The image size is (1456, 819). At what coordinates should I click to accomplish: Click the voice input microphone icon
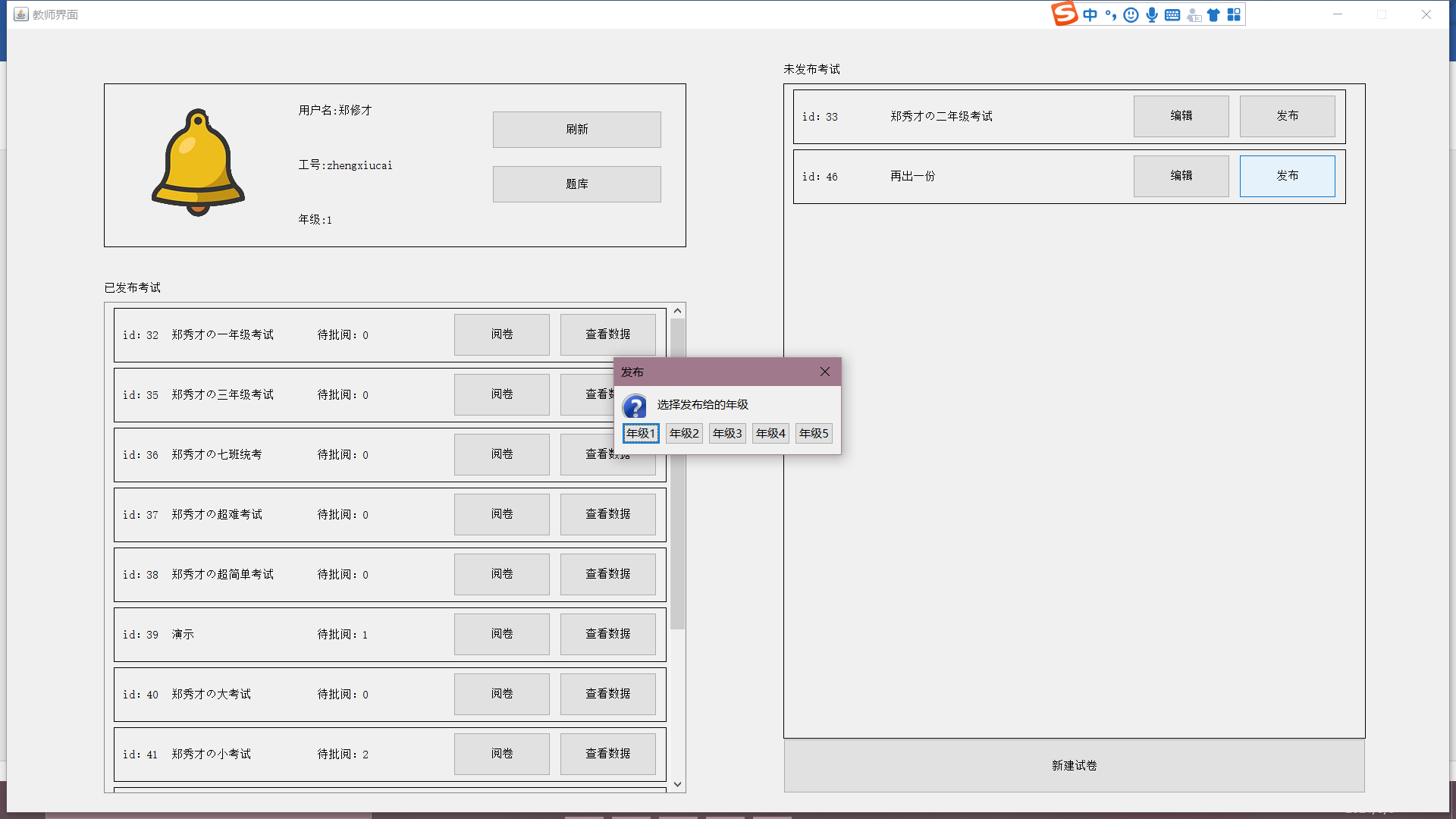[x=1152, y=15]
